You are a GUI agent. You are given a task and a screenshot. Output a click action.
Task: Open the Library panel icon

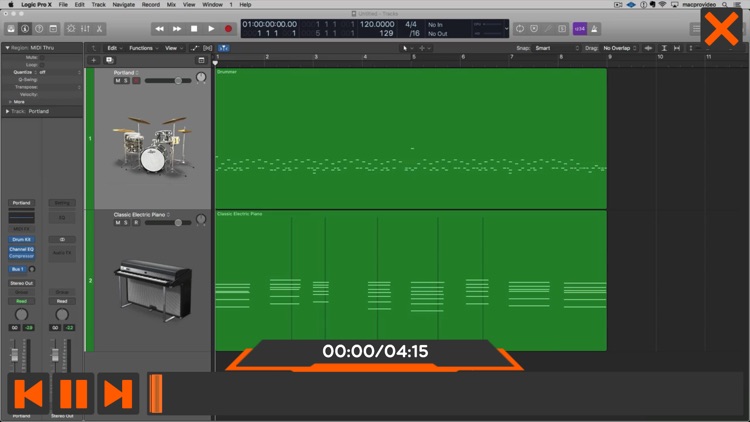coord(11,29)
